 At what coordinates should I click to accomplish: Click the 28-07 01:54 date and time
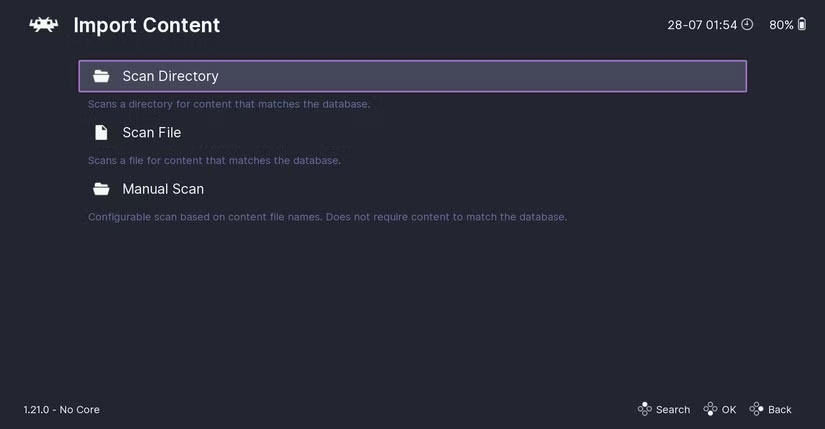point(702,25)
